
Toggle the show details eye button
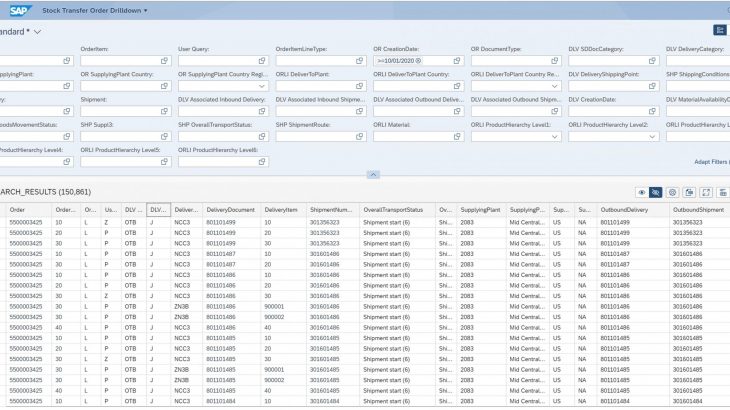[x=640, y=191]
